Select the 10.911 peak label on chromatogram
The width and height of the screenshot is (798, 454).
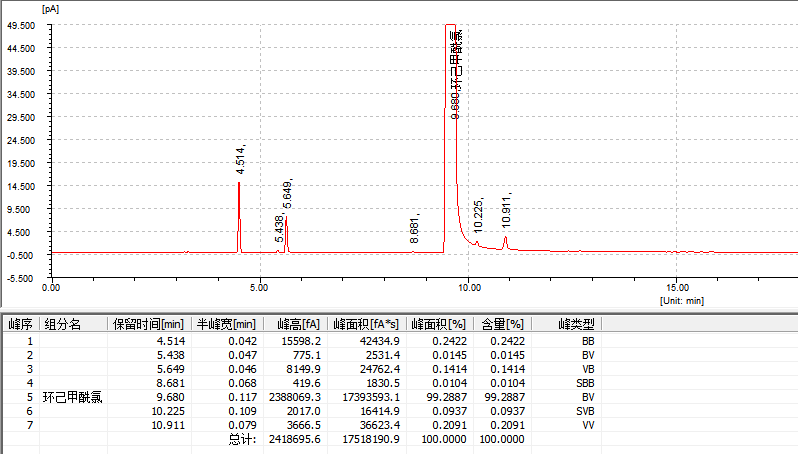click(x=507, y=209)
